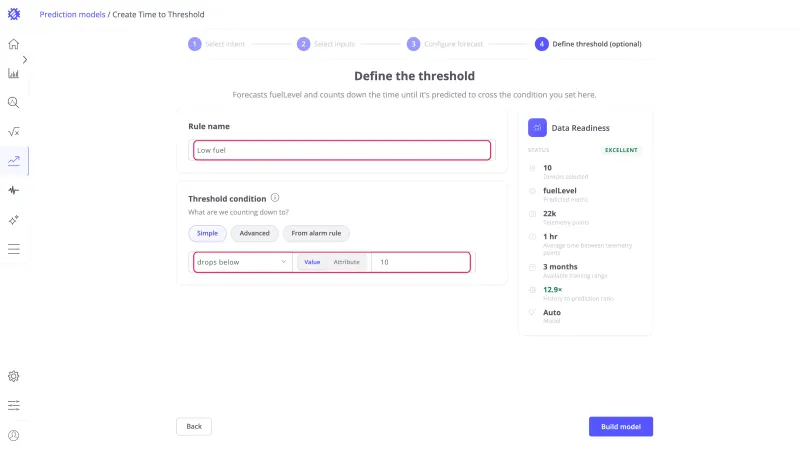This screenshot has width=800, height=450.
Task: Open the drops below dropdown
Action: click(242, 262)
